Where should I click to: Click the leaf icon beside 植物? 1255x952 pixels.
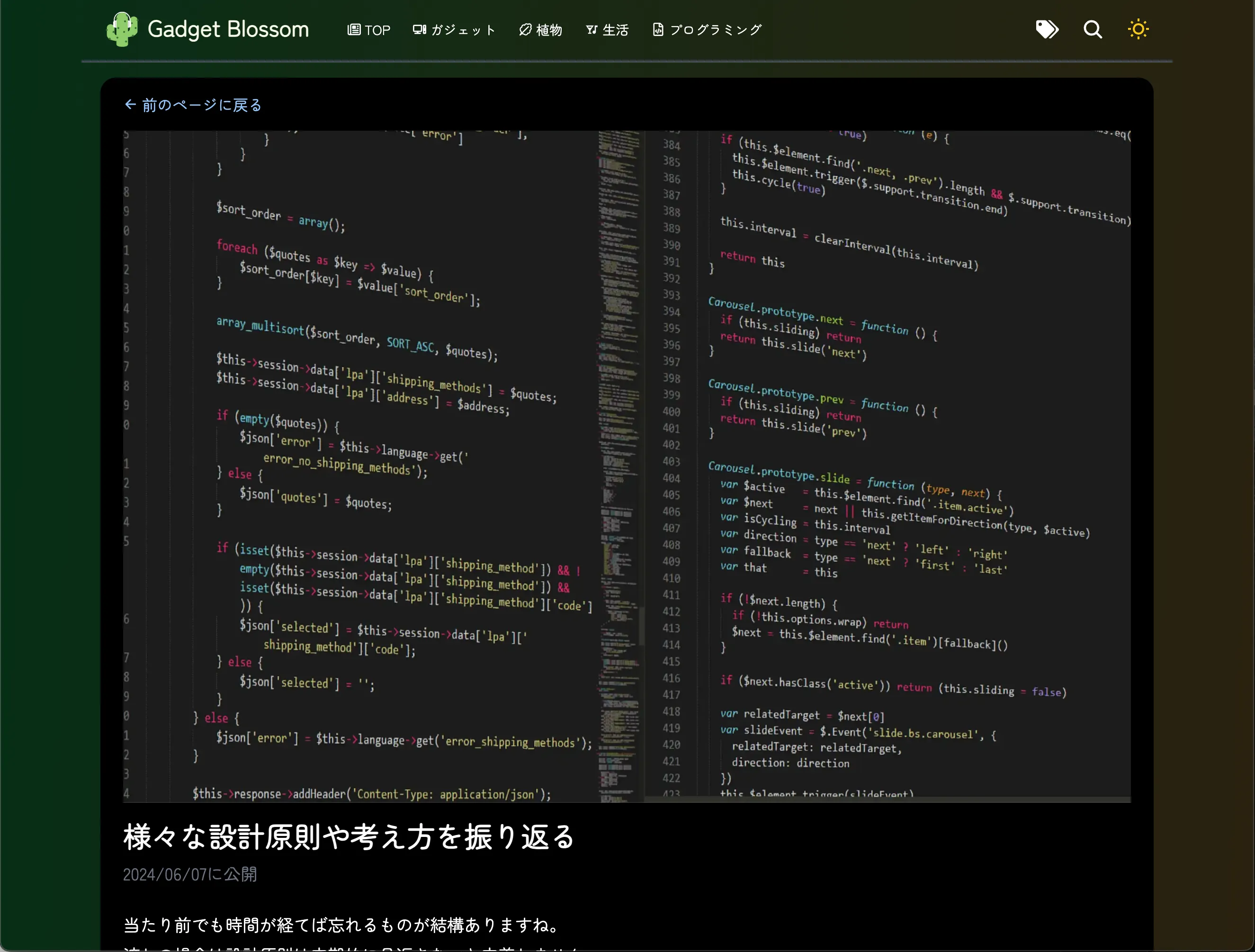(525, 29)
